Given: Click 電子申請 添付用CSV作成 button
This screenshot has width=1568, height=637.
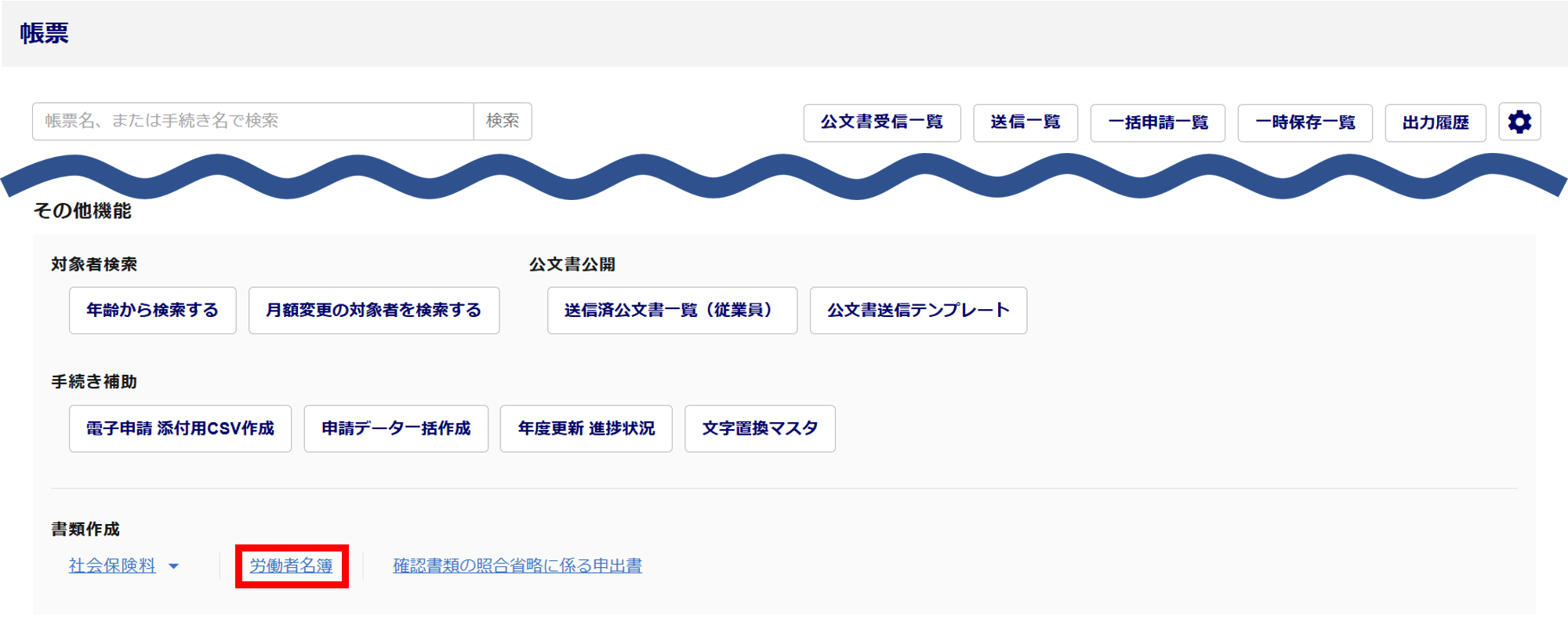Looking at the screenshot, I should coord(180,428).
